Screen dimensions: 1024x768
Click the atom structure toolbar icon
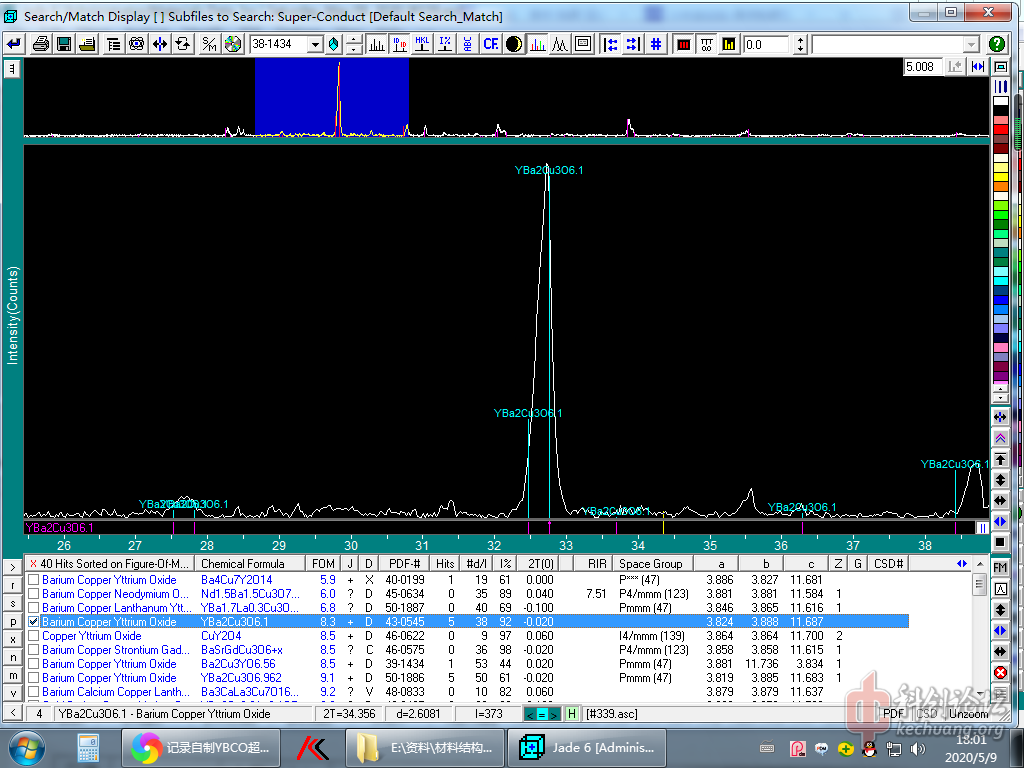tap(136, 44)
